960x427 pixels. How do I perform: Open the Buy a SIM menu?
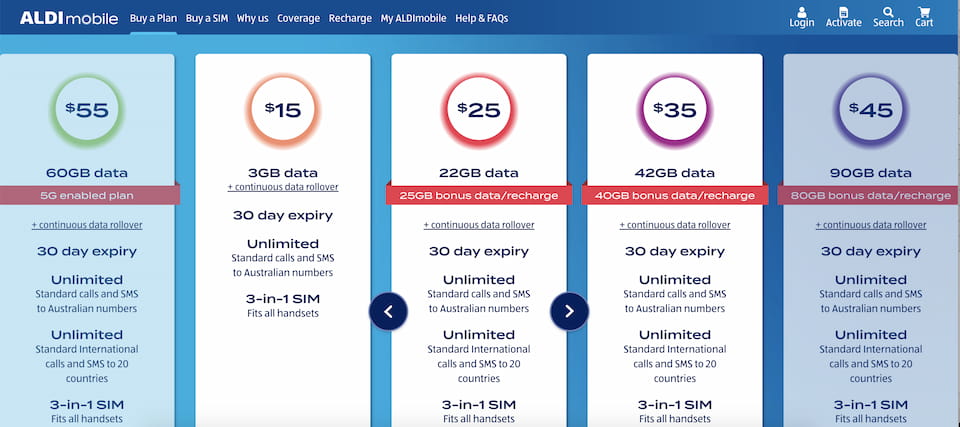point(205,18)
